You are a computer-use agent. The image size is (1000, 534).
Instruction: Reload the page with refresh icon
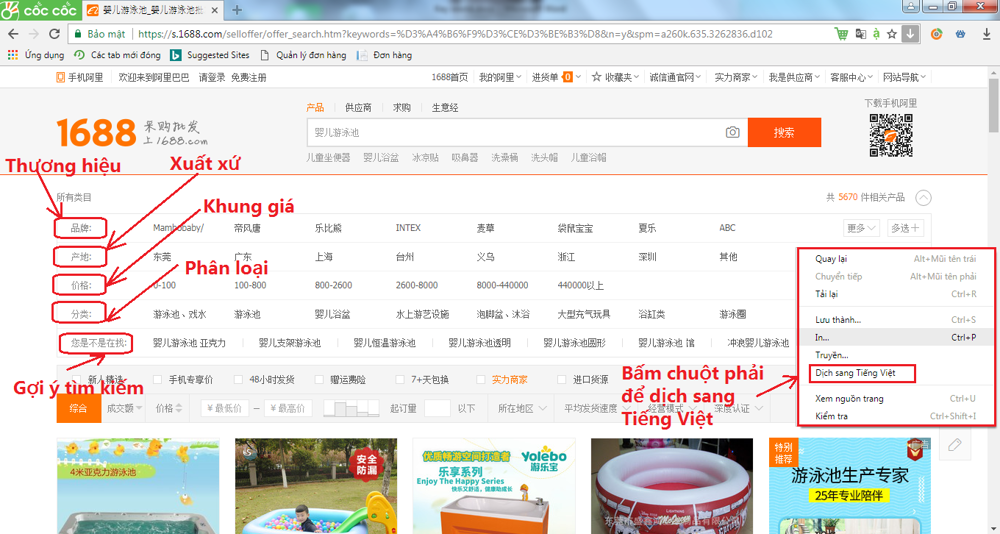(54, 34)
